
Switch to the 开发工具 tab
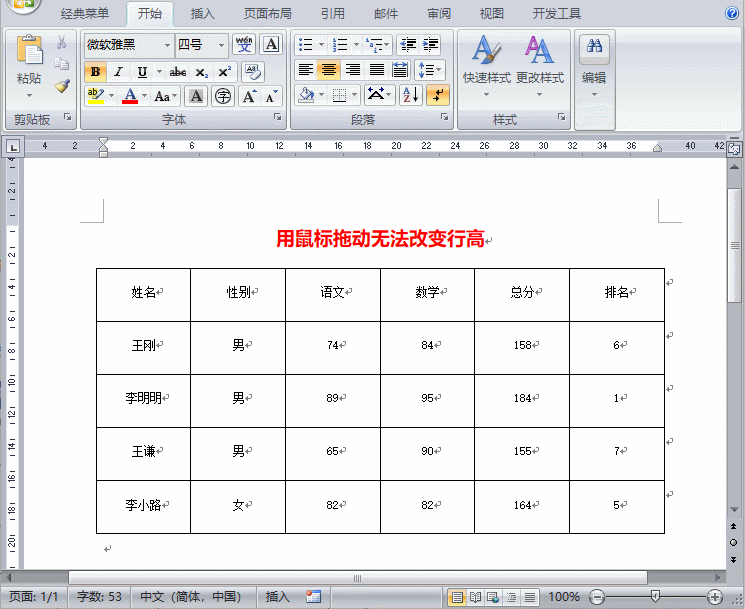[556, 13]
